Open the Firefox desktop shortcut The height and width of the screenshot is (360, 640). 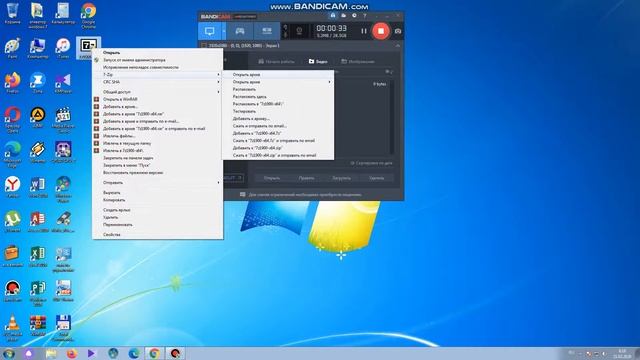pos(12,83)
